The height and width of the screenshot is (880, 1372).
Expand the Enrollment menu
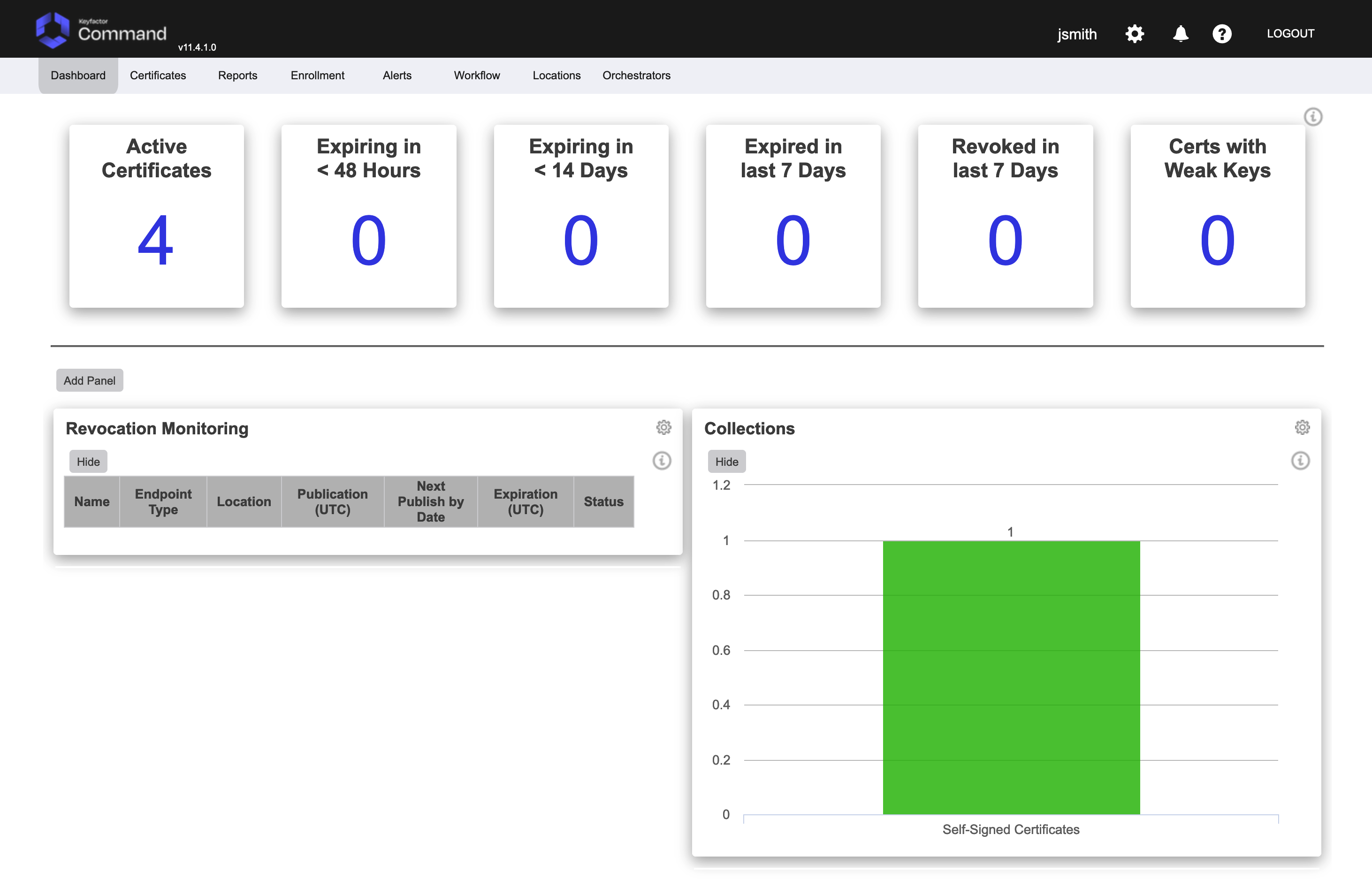tap(317, 76)
